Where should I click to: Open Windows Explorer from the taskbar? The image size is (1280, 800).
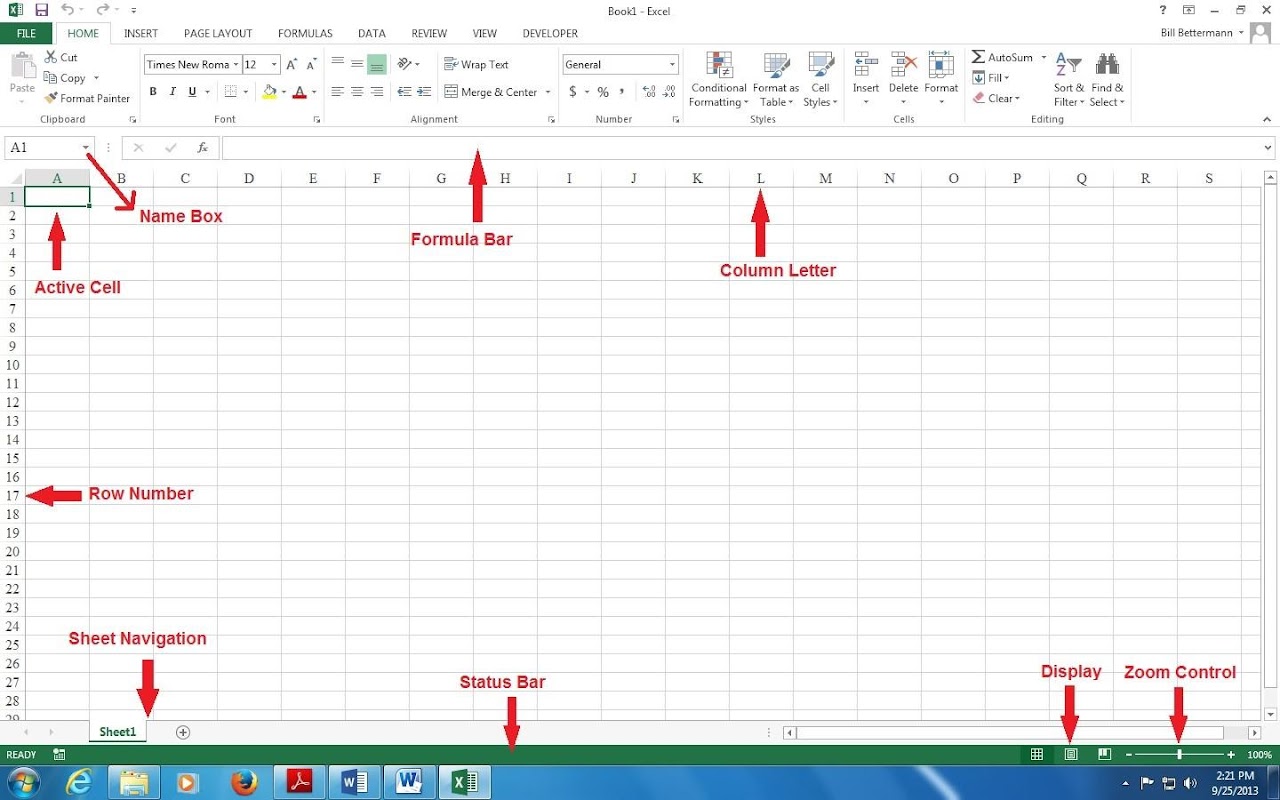tap(134, 782)
